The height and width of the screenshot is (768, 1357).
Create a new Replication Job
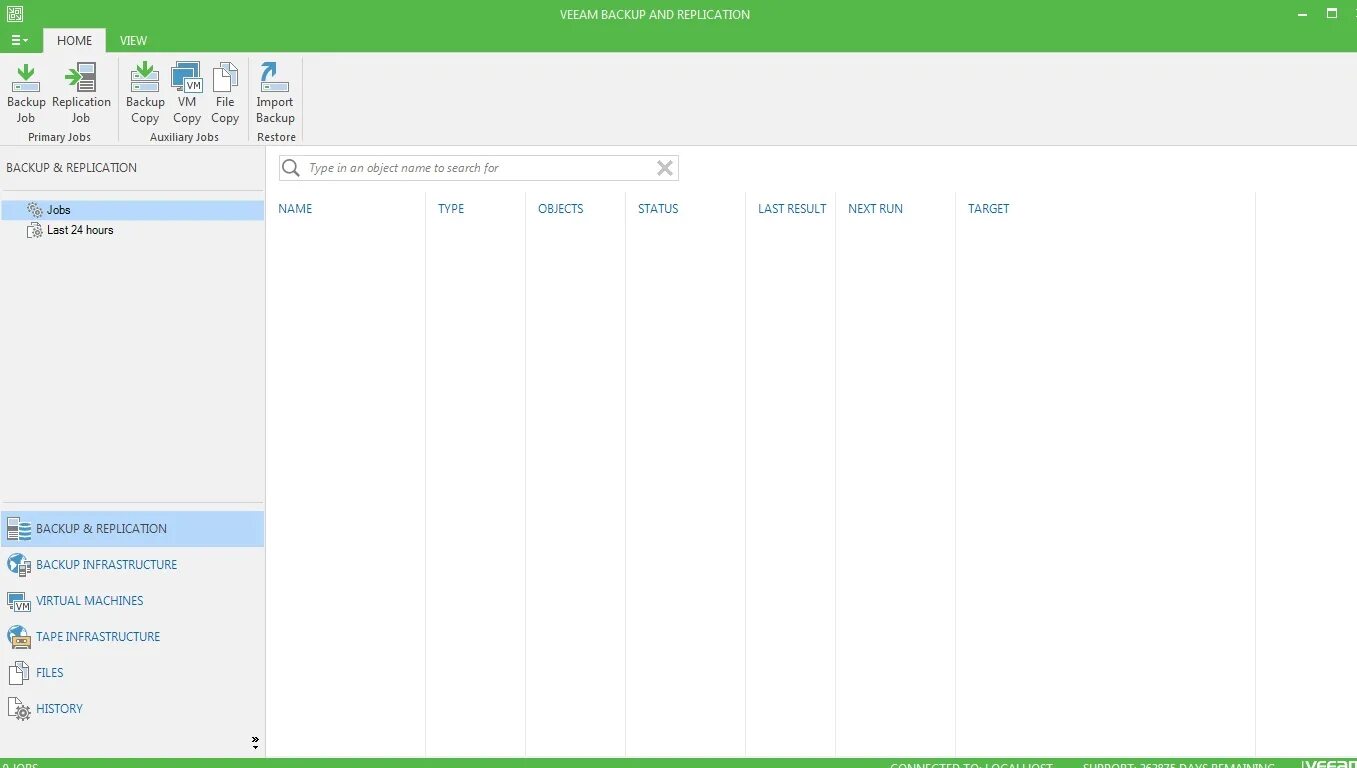(x=81, y=93)
